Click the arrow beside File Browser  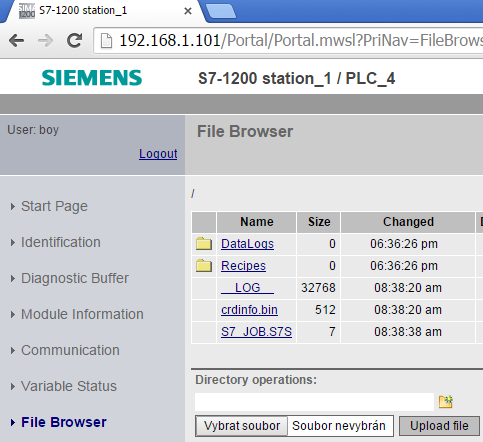coord(13,422)
